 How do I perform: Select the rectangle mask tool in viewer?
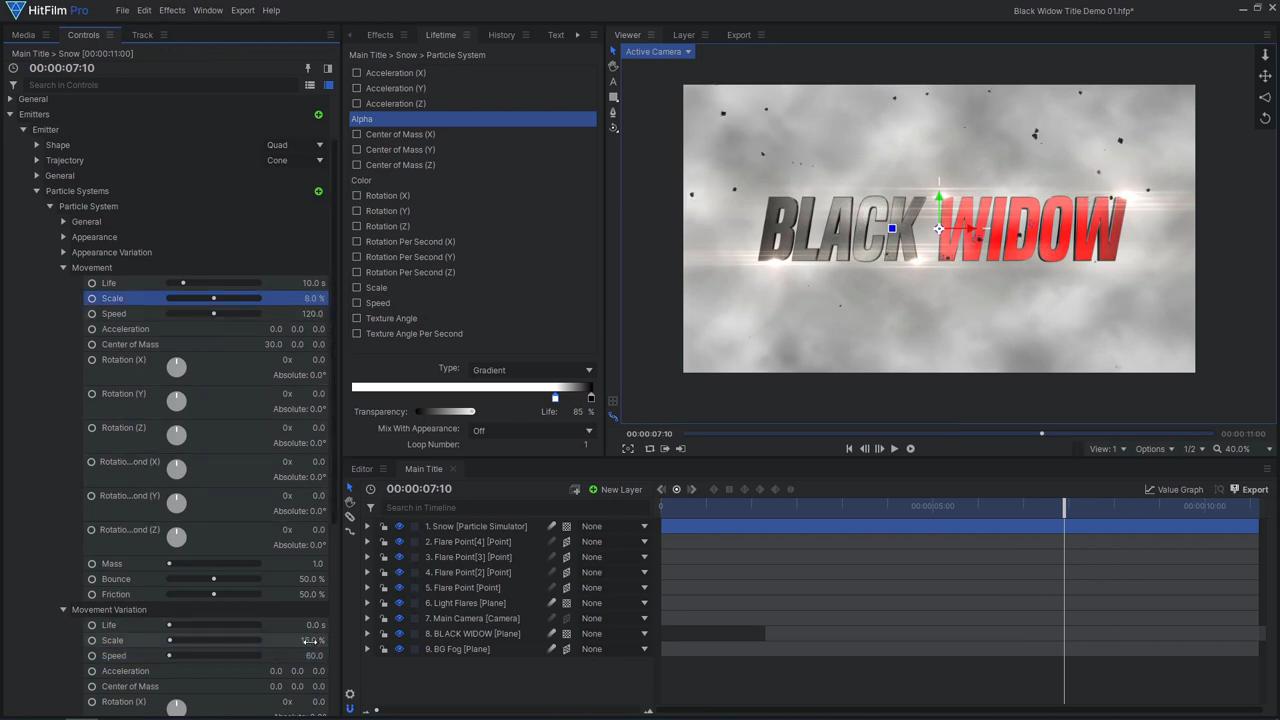[613, 97]
